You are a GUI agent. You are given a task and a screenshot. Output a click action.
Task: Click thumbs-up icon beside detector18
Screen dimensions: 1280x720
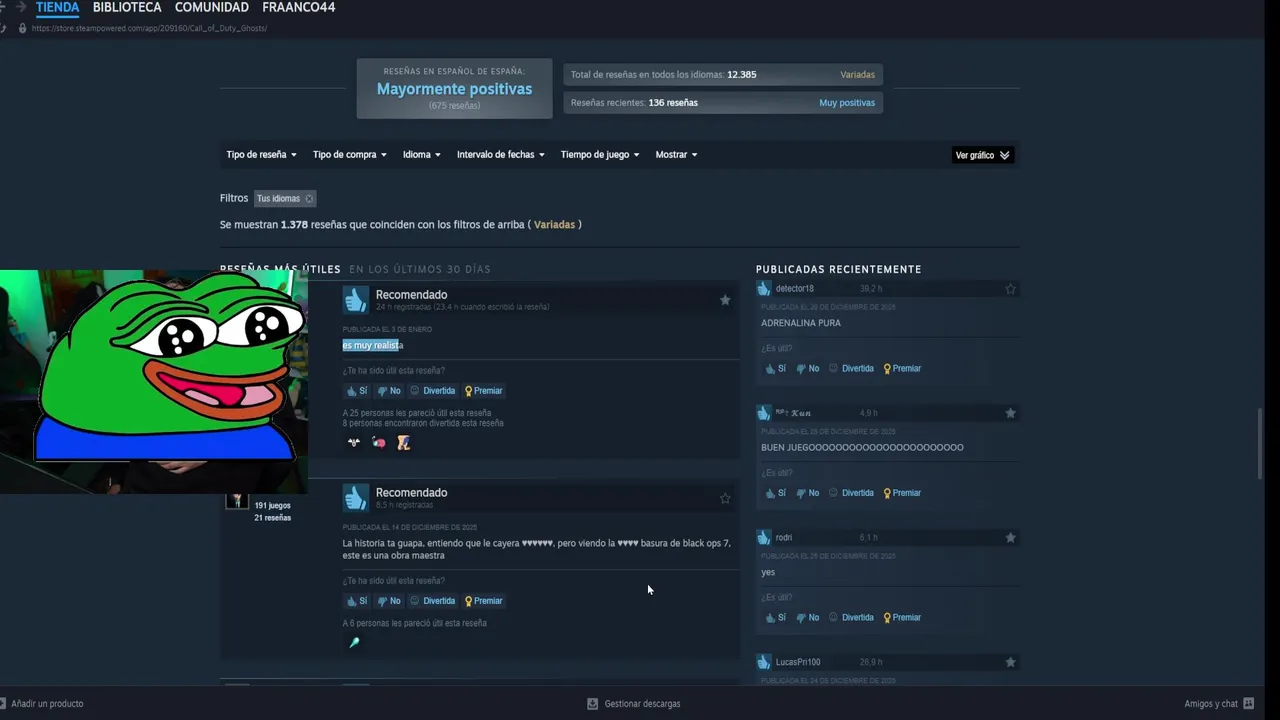point(764,289)
